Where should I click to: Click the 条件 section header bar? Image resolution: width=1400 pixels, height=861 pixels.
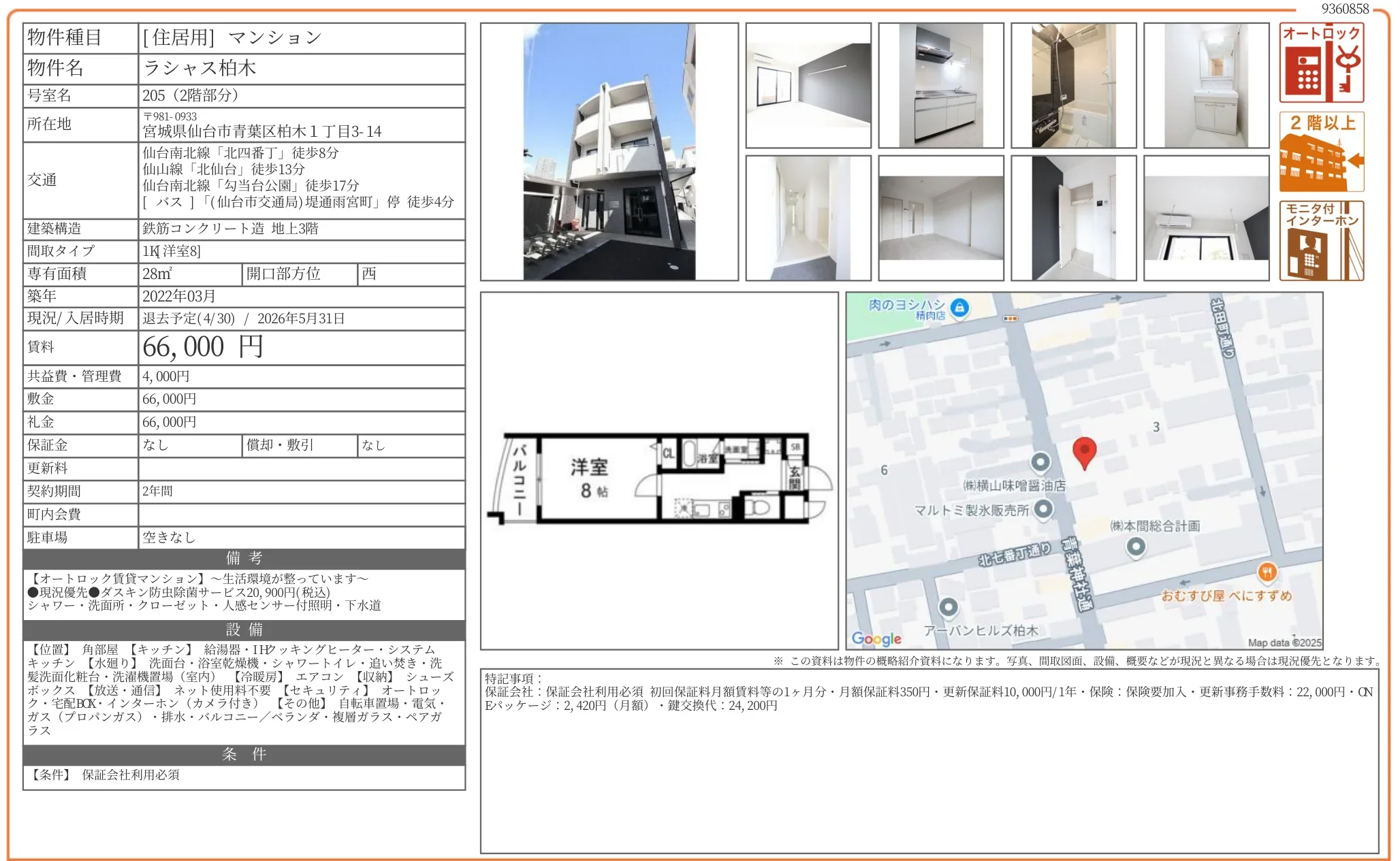[242, 753]
